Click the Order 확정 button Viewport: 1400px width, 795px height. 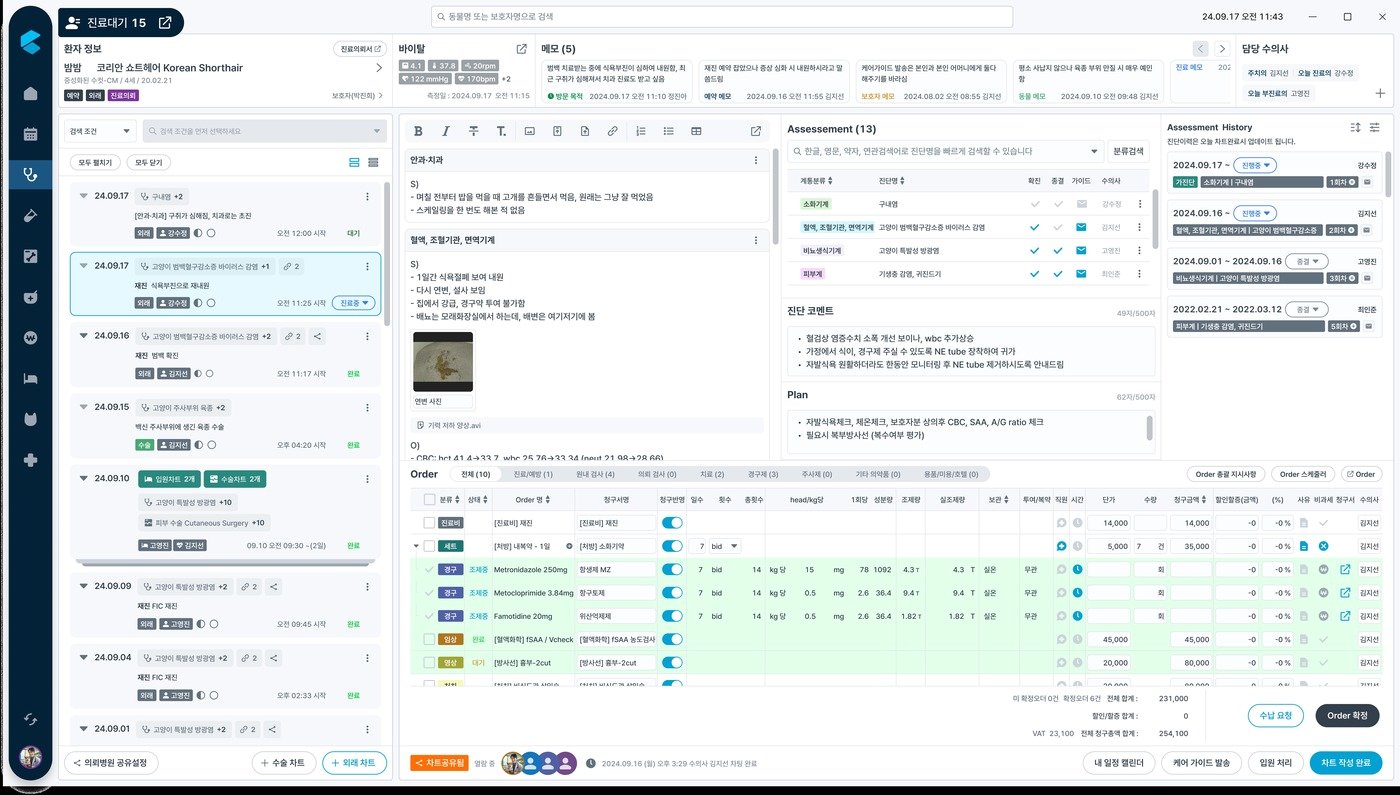(1346, 715)
